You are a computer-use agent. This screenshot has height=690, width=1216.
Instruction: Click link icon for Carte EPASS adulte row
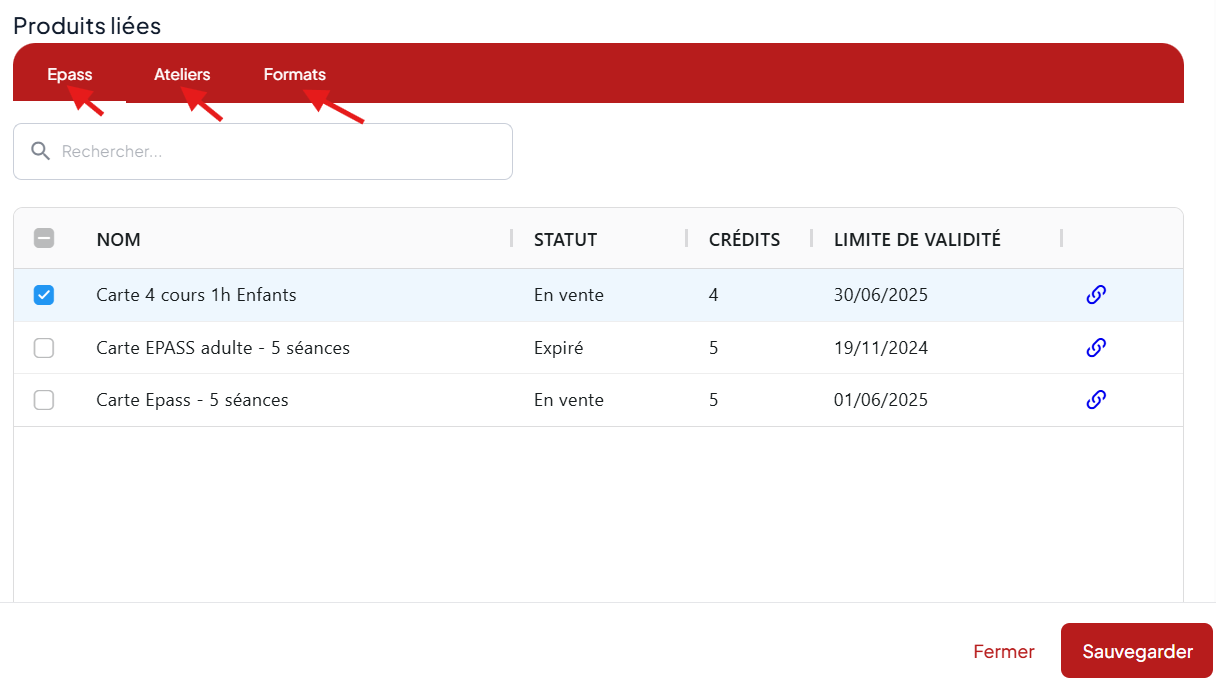tap(1096, 348)
